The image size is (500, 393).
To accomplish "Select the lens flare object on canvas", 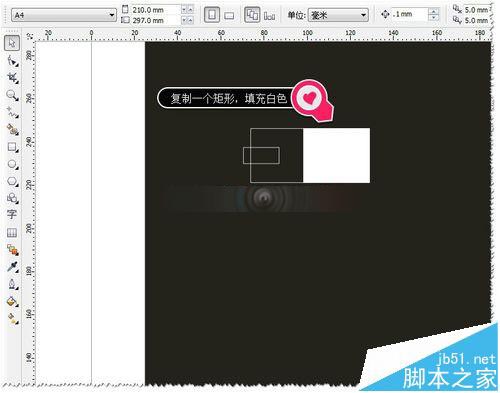I will [263, 198].
